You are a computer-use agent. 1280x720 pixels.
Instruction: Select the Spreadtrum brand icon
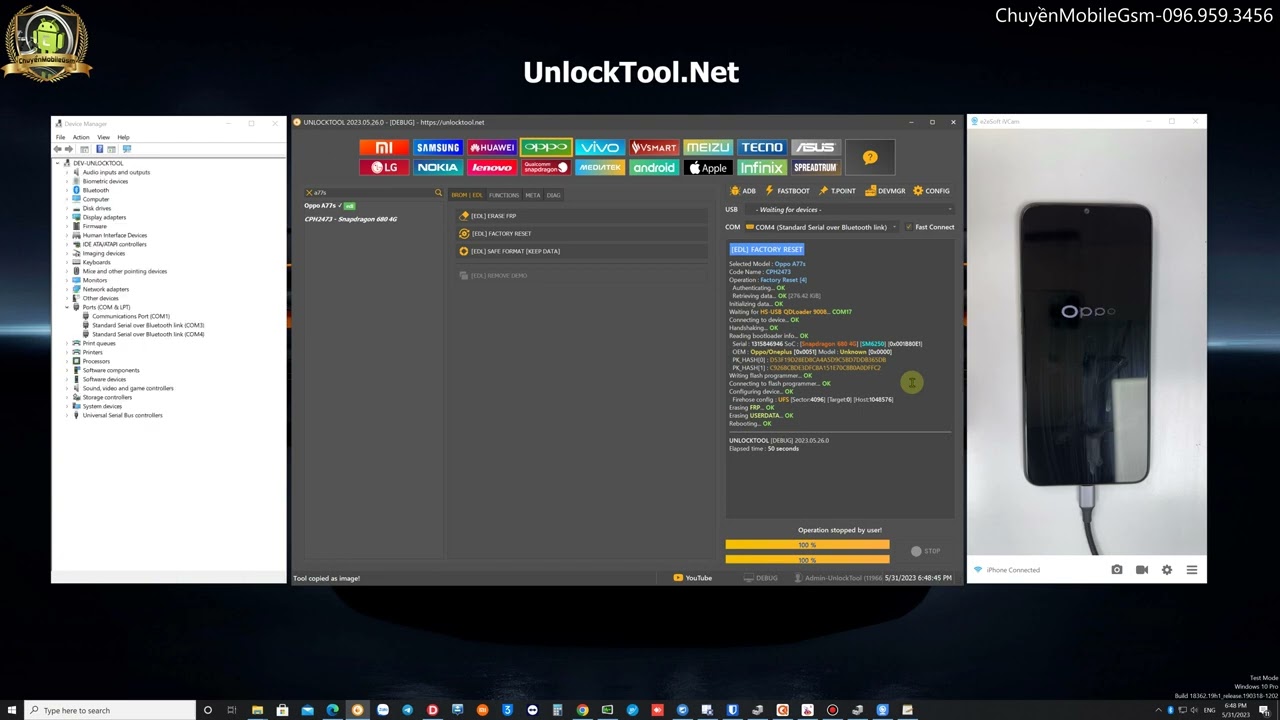point(816,167)
